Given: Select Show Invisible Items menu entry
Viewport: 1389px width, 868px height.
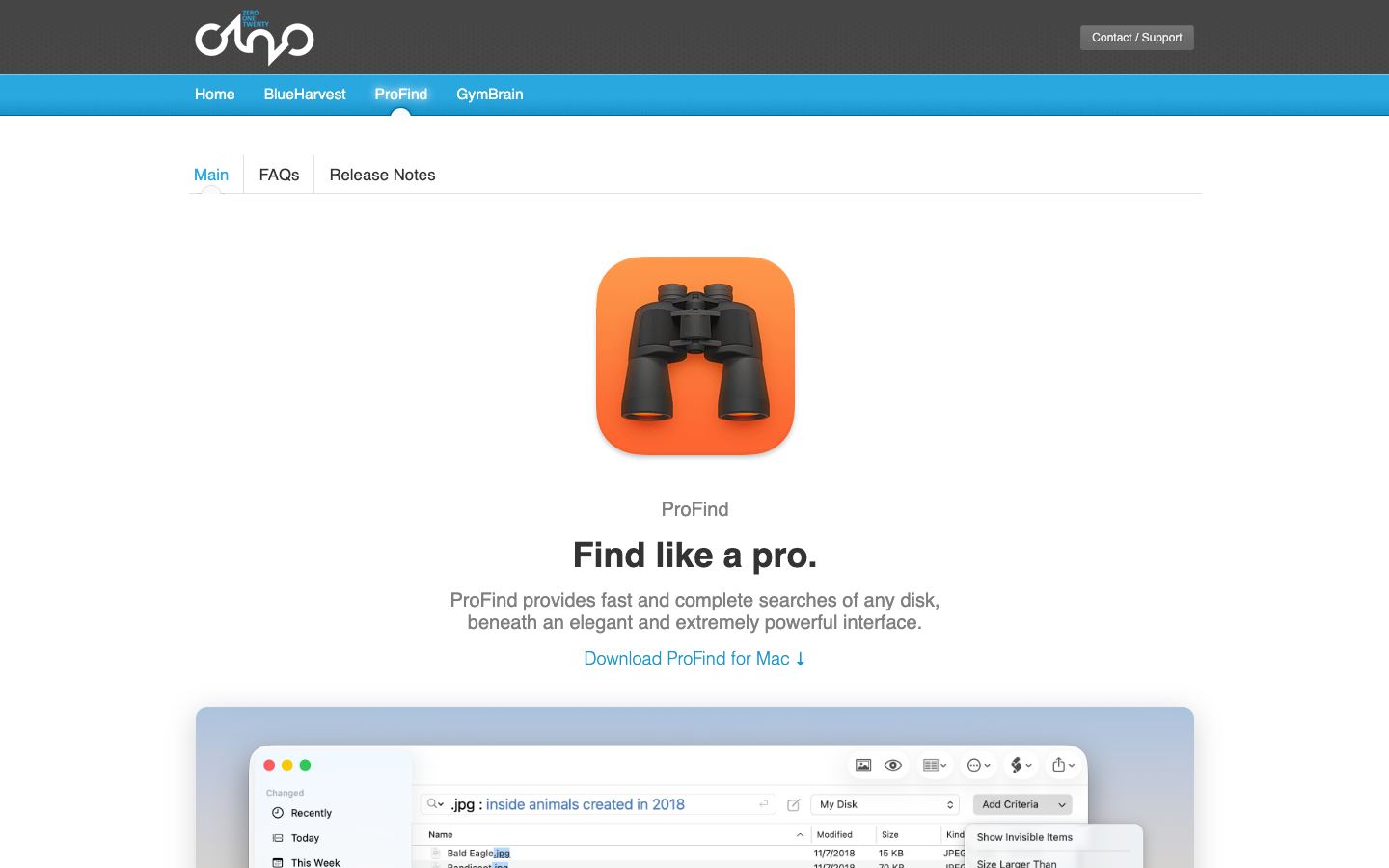Looking at the screenshot, I should 1024,837.
